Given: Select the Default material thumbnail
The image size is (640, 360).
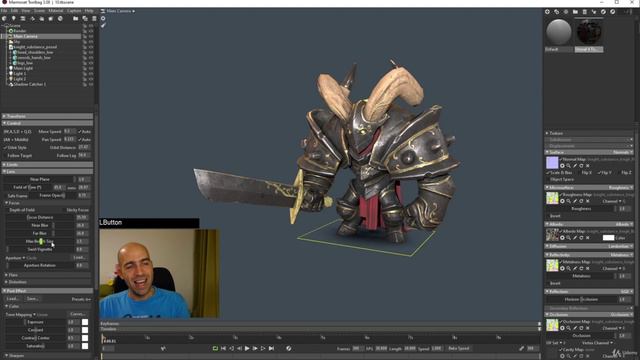Looking at the screenshot, I should 558,32.
